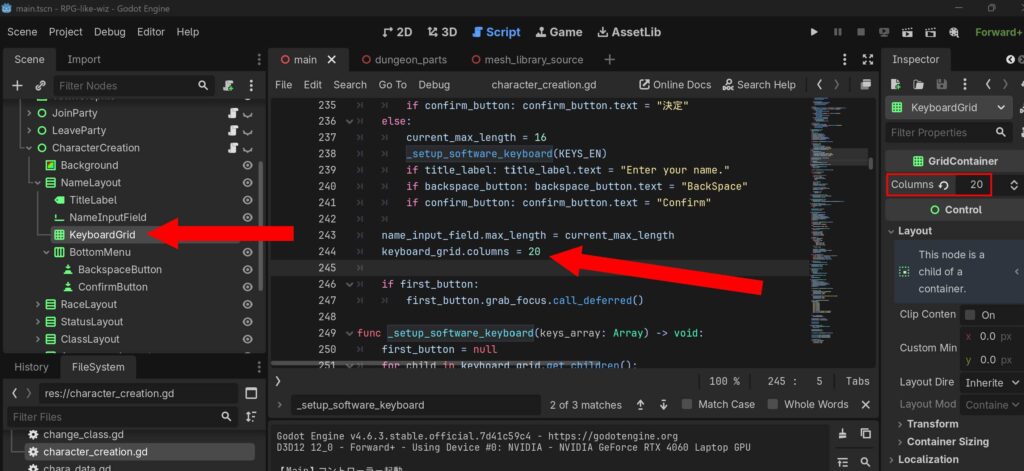The width and height of the screenshot is (1024, 471).
Task: Click the instantiate child scene link icon
Action: click(40, 86)
